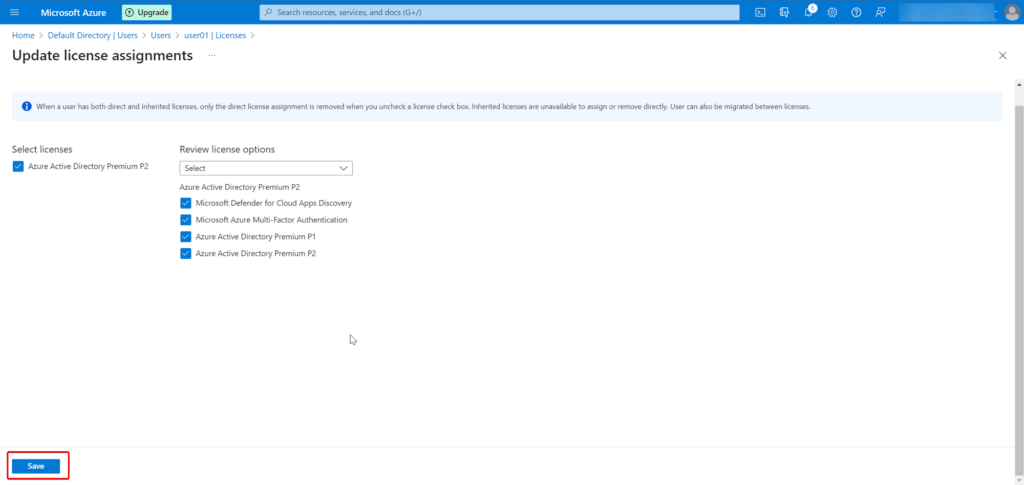
Task: Open the feedback icon
Action: click(880, 12)
